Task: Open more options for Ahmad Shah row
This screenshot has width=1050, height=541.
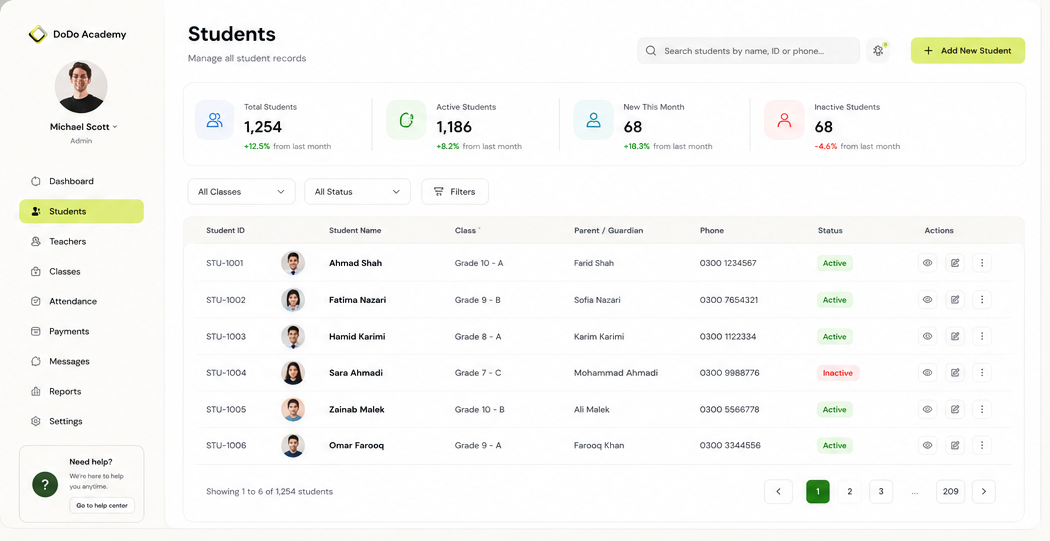Action: [x=982, y=263]
